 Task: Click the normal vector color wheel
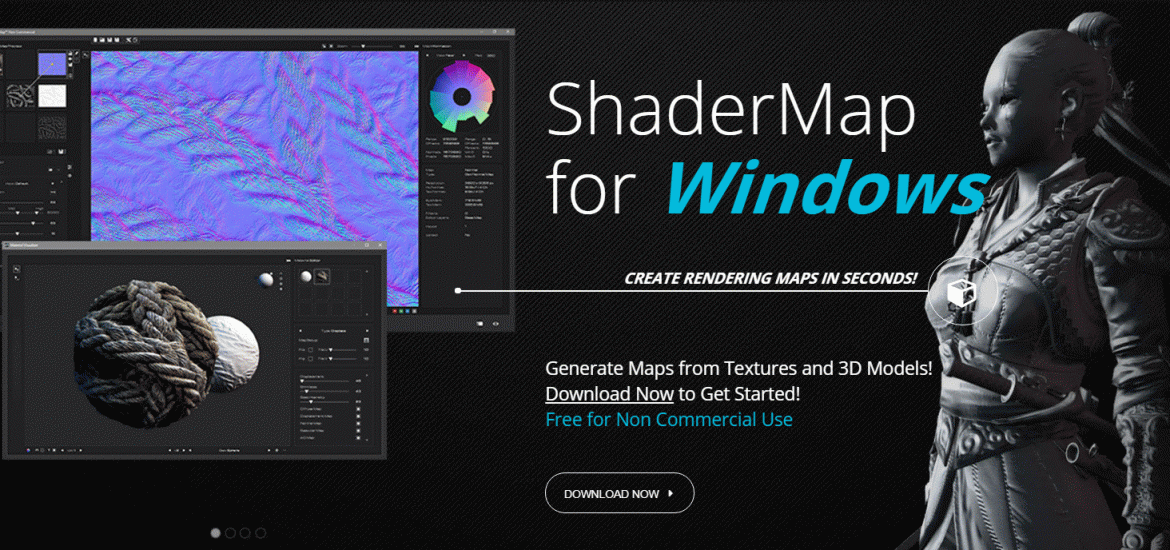click(x=461, y=97)
